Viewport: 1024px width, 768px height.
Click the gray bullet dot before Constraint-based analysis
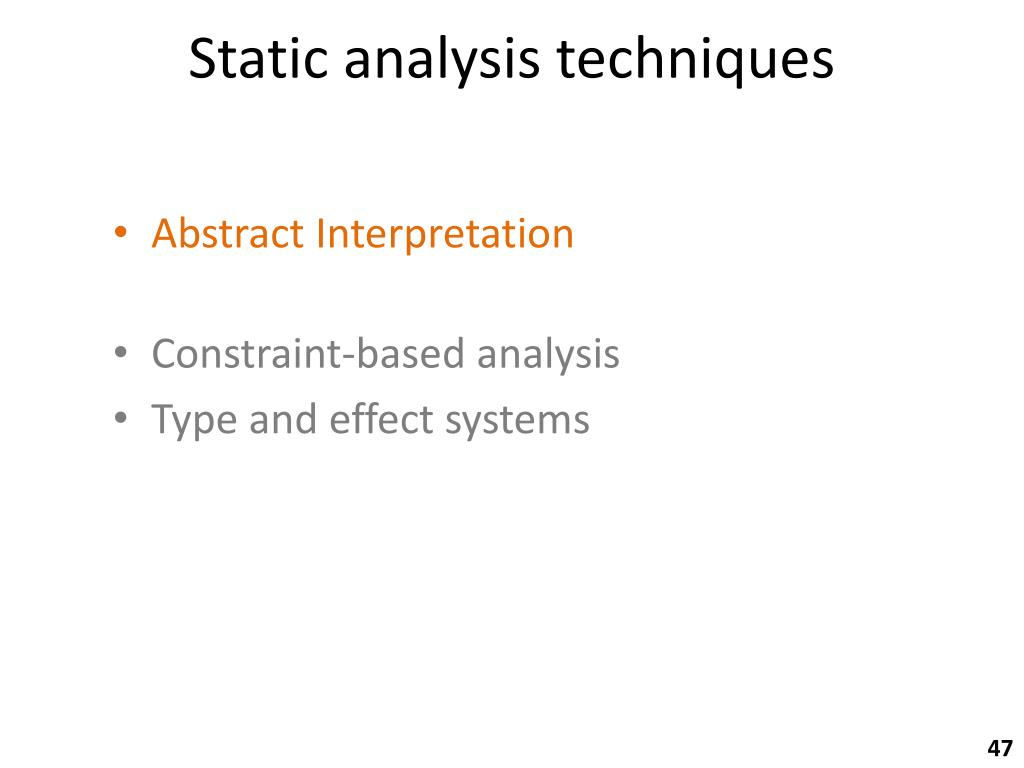120,353
